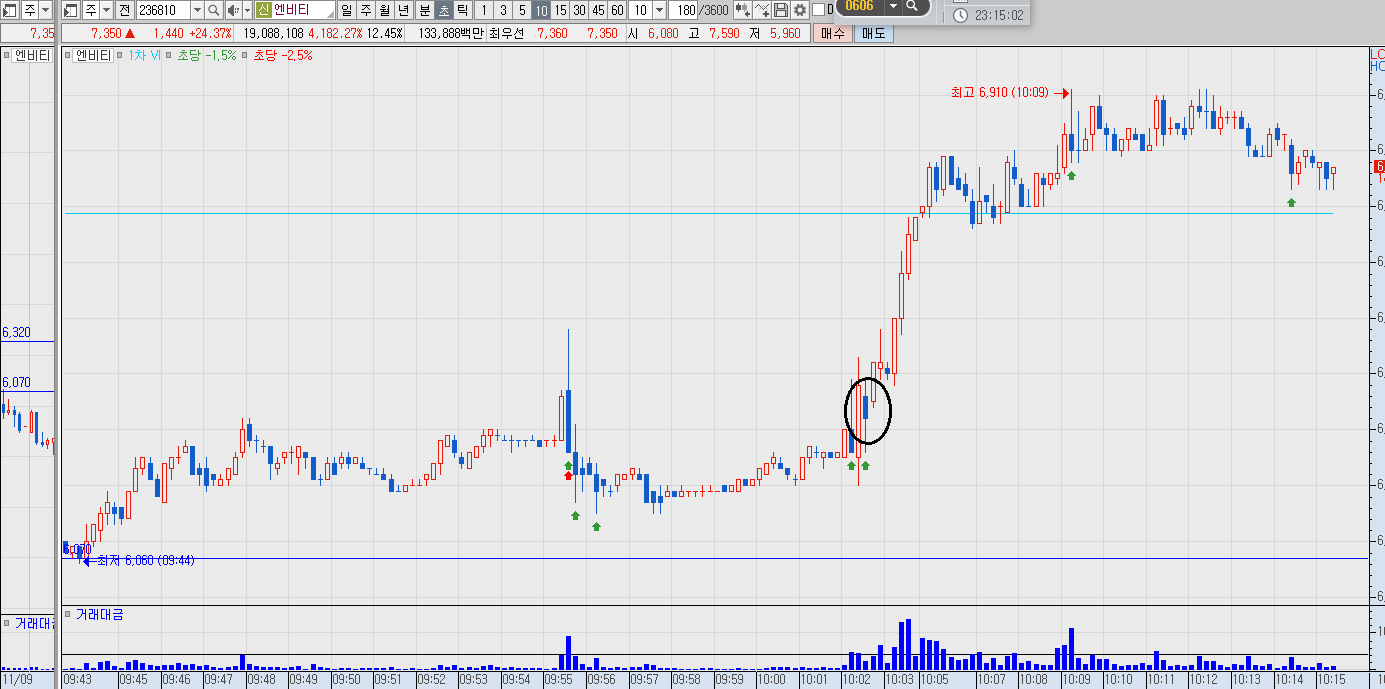Click the 180 candle count input field
The image size is (1385, 689).
pos(683,10)
